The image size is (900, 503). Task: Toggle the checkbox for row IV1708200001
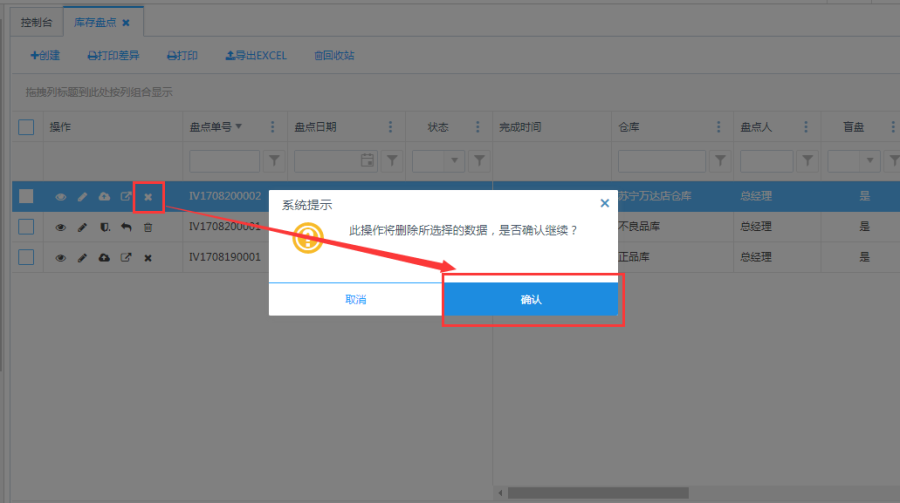(x=26, y=227)
